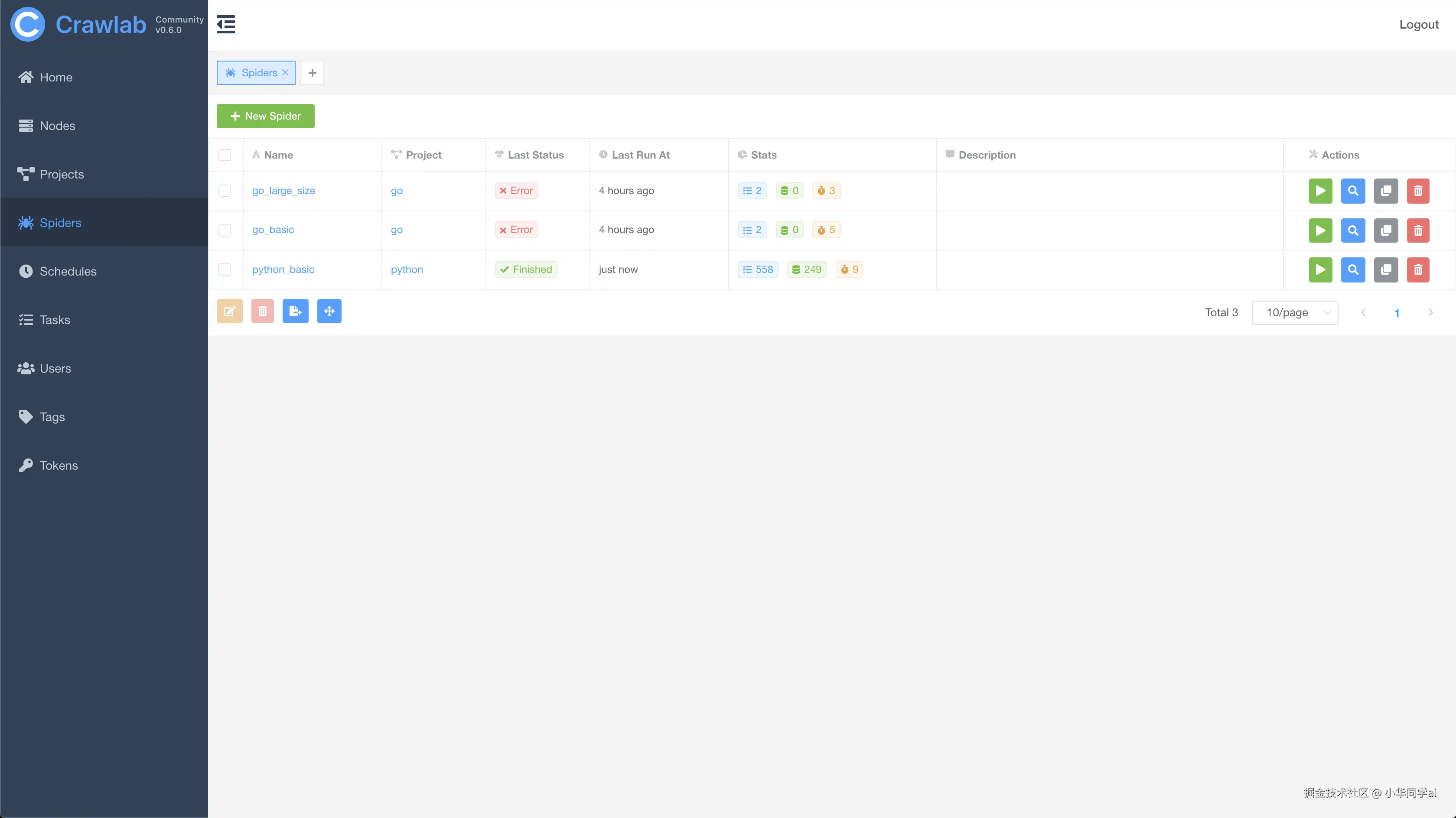Open Schedules in the sidebar
The width and height of the screenshot is (1456, 818).
pyautogui.click(x=68, y=271)
